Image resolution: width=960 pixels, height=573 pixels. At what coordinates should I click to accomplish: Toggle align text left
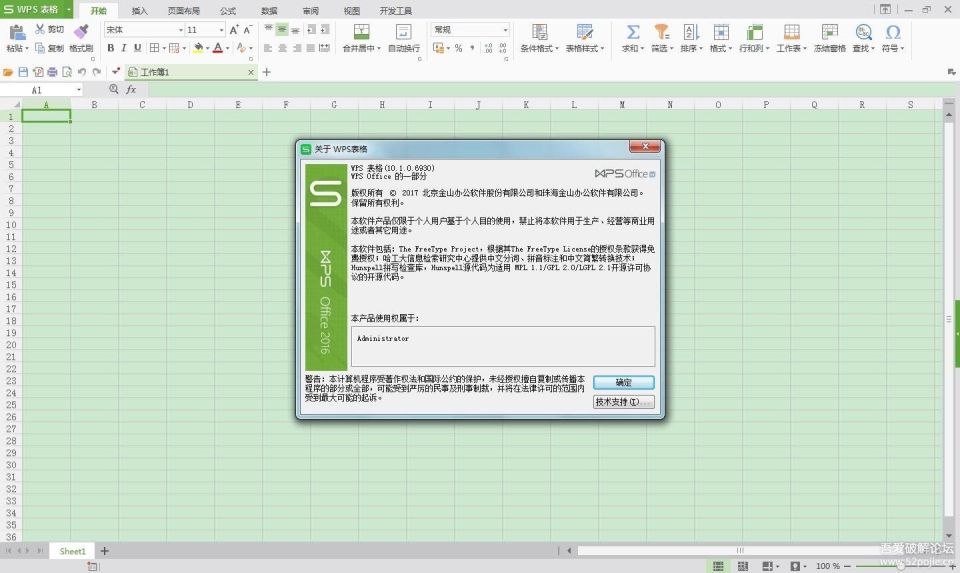tap(268, 48)
